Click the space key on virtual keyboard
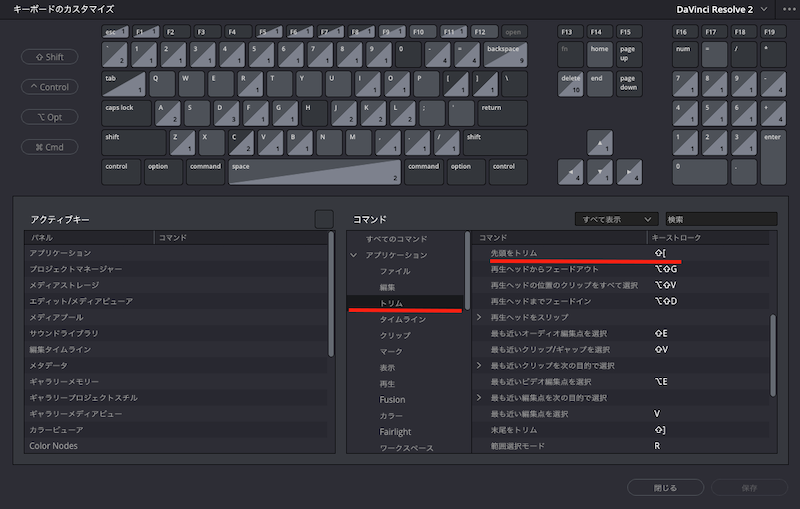800x509 pixels. (x=314, y=172)
